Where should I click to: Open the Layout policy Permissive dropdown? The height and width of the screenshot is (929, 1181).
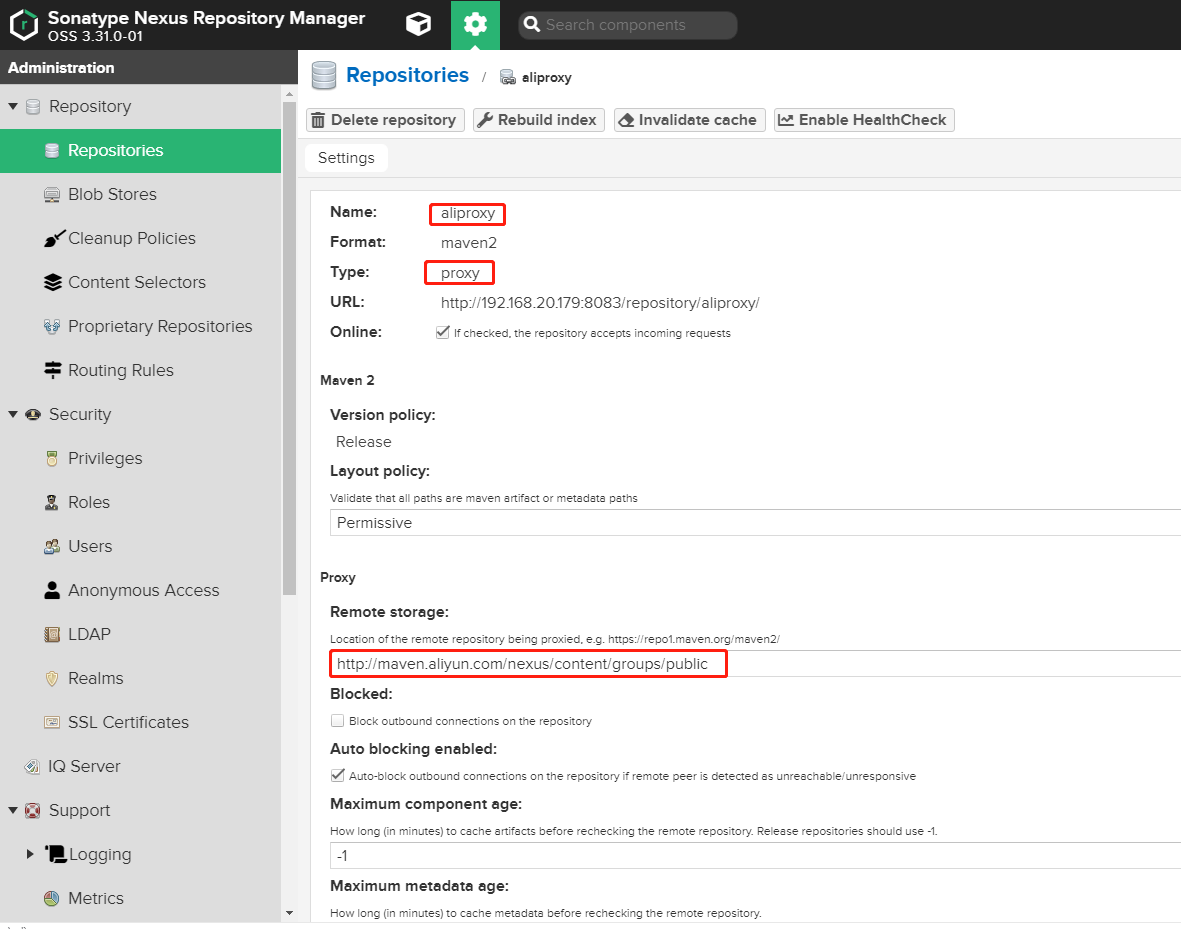click(755, 523)
